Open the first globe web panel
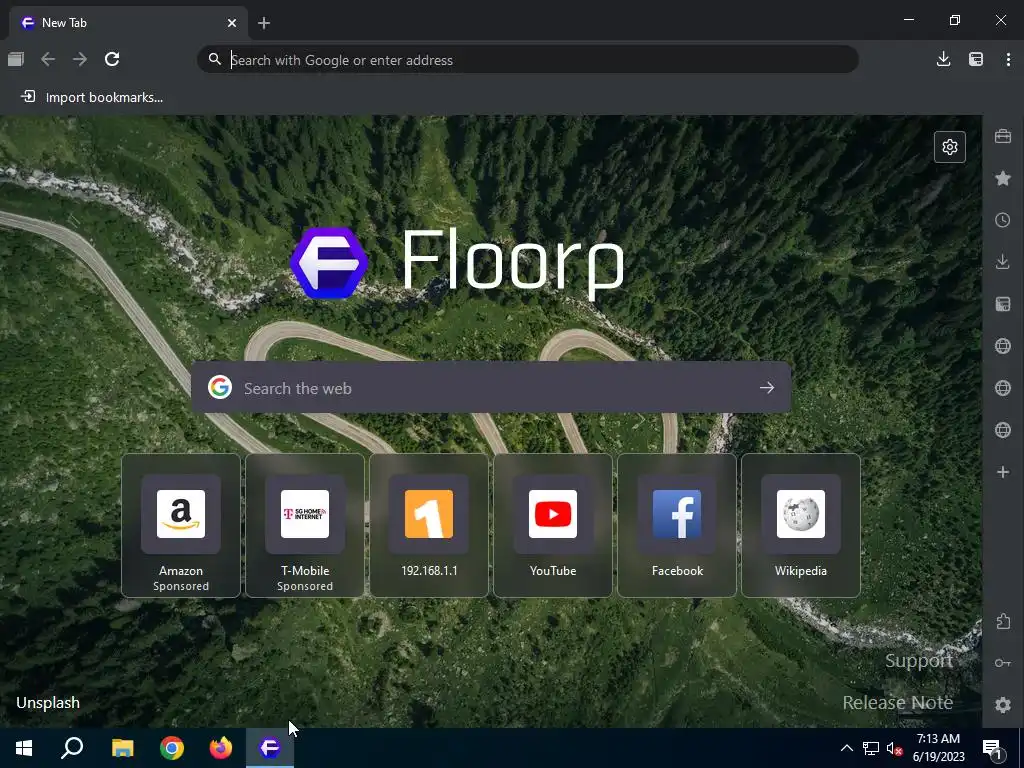The width and height of the screenshot is (1024, 768). [x=1003, y=346]
